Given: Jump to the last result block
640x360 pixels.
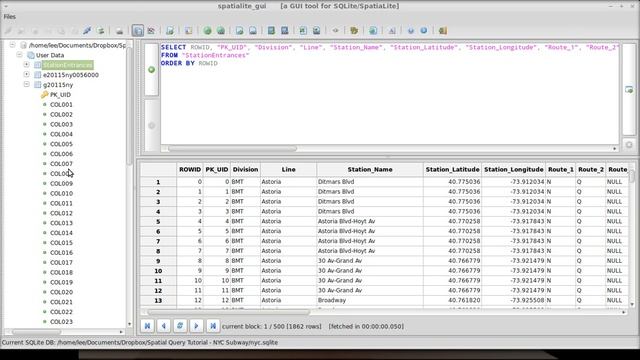Looking at the screenshot, I should tap(213, 326).
